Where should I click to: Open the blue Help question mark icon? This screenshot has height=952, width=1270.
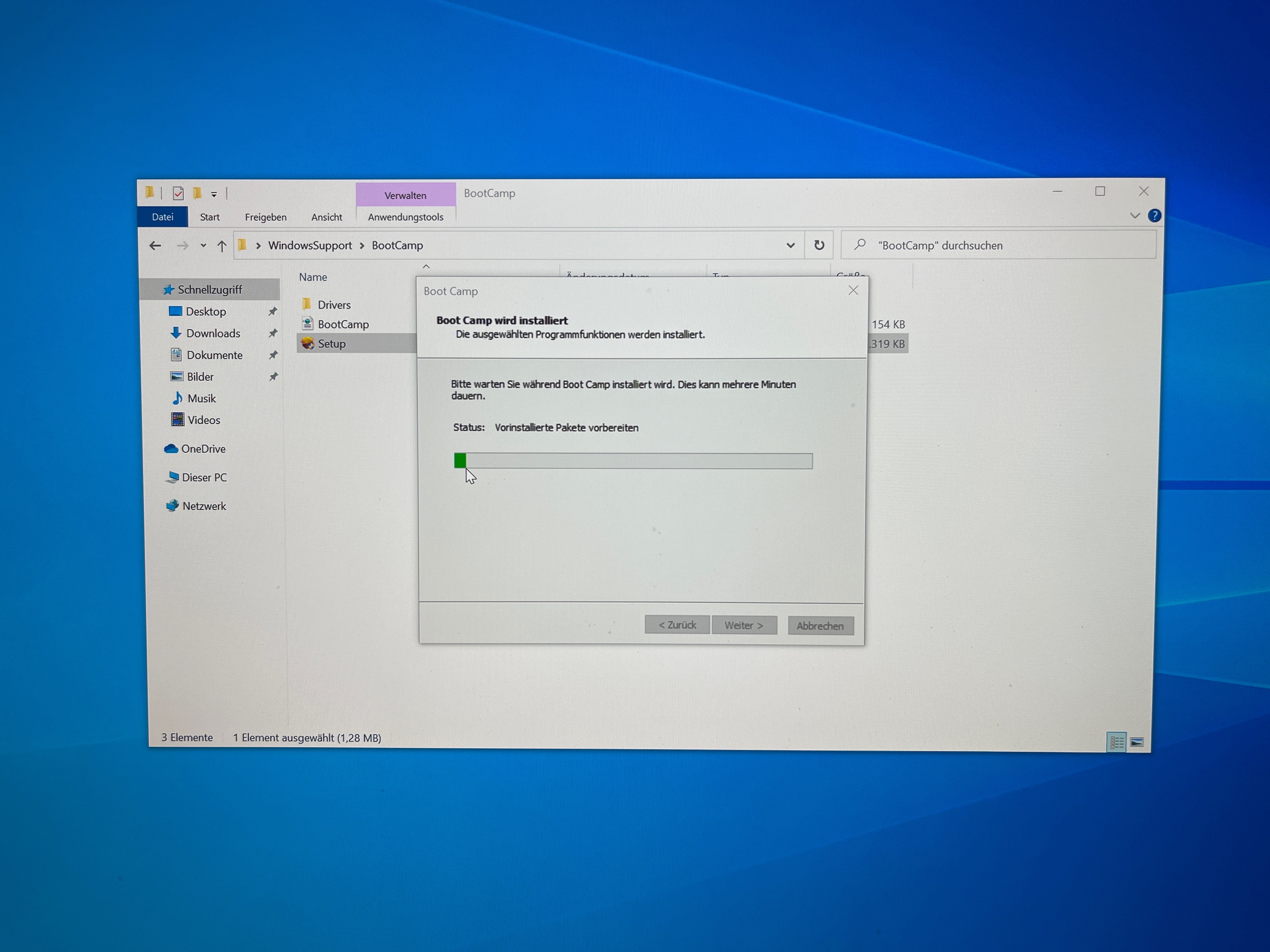1154,216
